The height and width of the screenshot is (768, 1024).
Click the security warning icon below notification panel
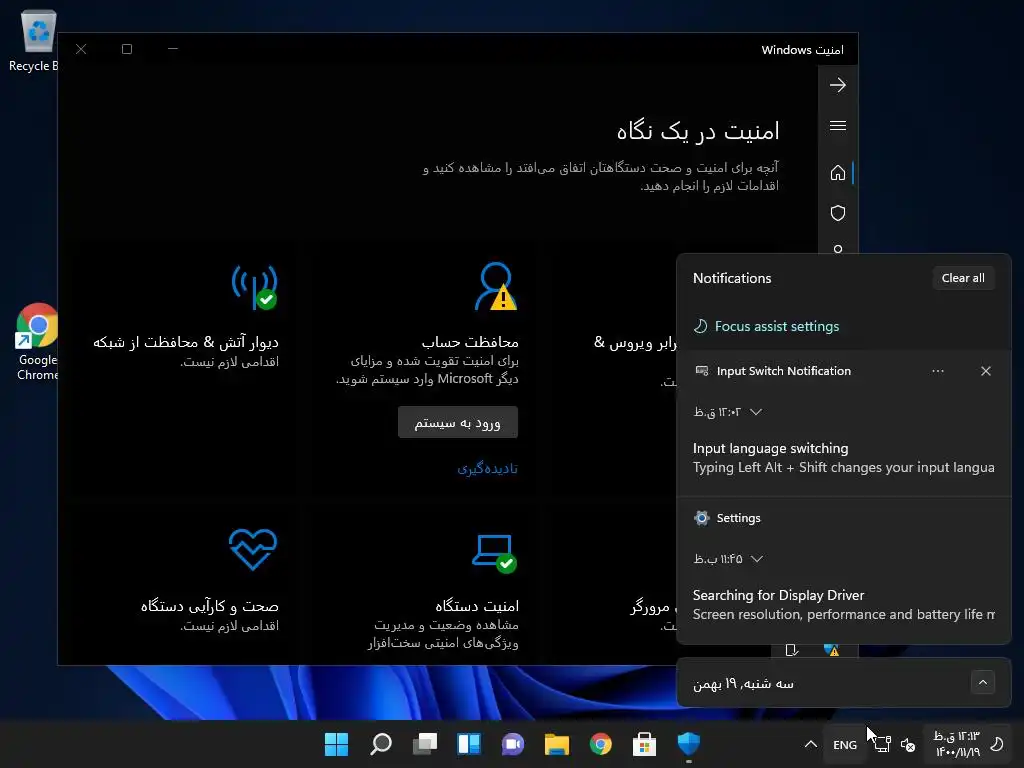pos(831,650)
